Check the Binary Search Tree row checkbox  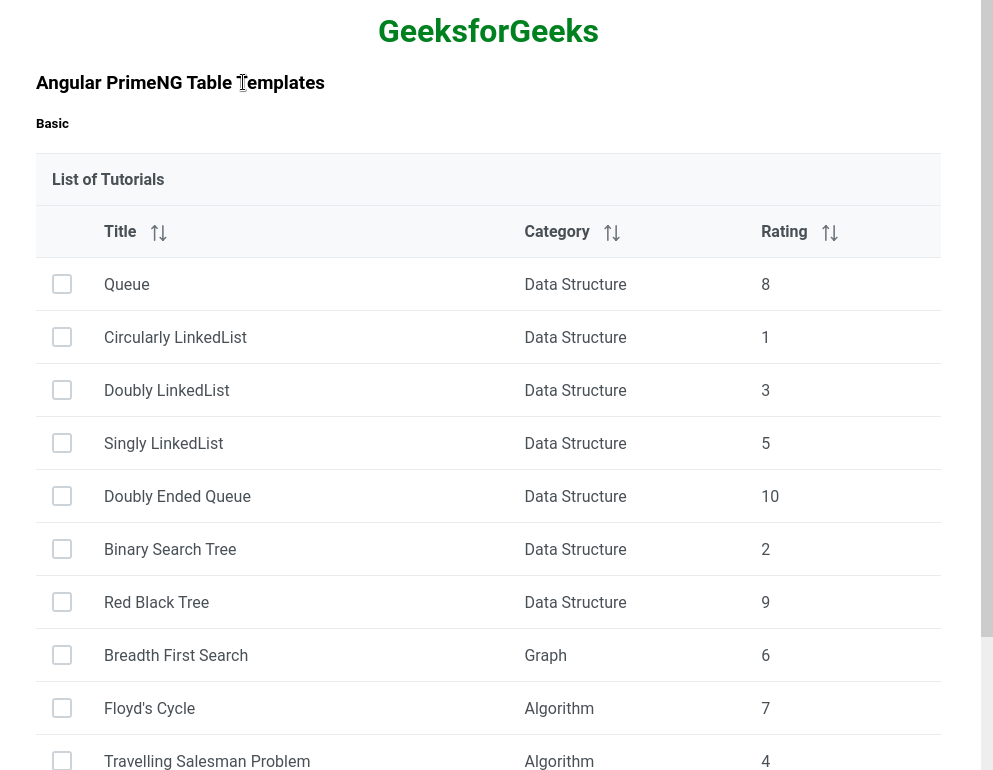click(62, 549)
